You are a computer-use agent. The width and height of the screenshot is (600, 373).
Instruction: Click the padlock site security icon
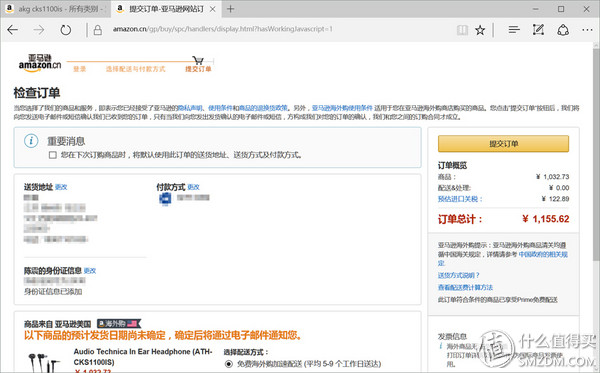pyautogui.click(x=98, y=30)
